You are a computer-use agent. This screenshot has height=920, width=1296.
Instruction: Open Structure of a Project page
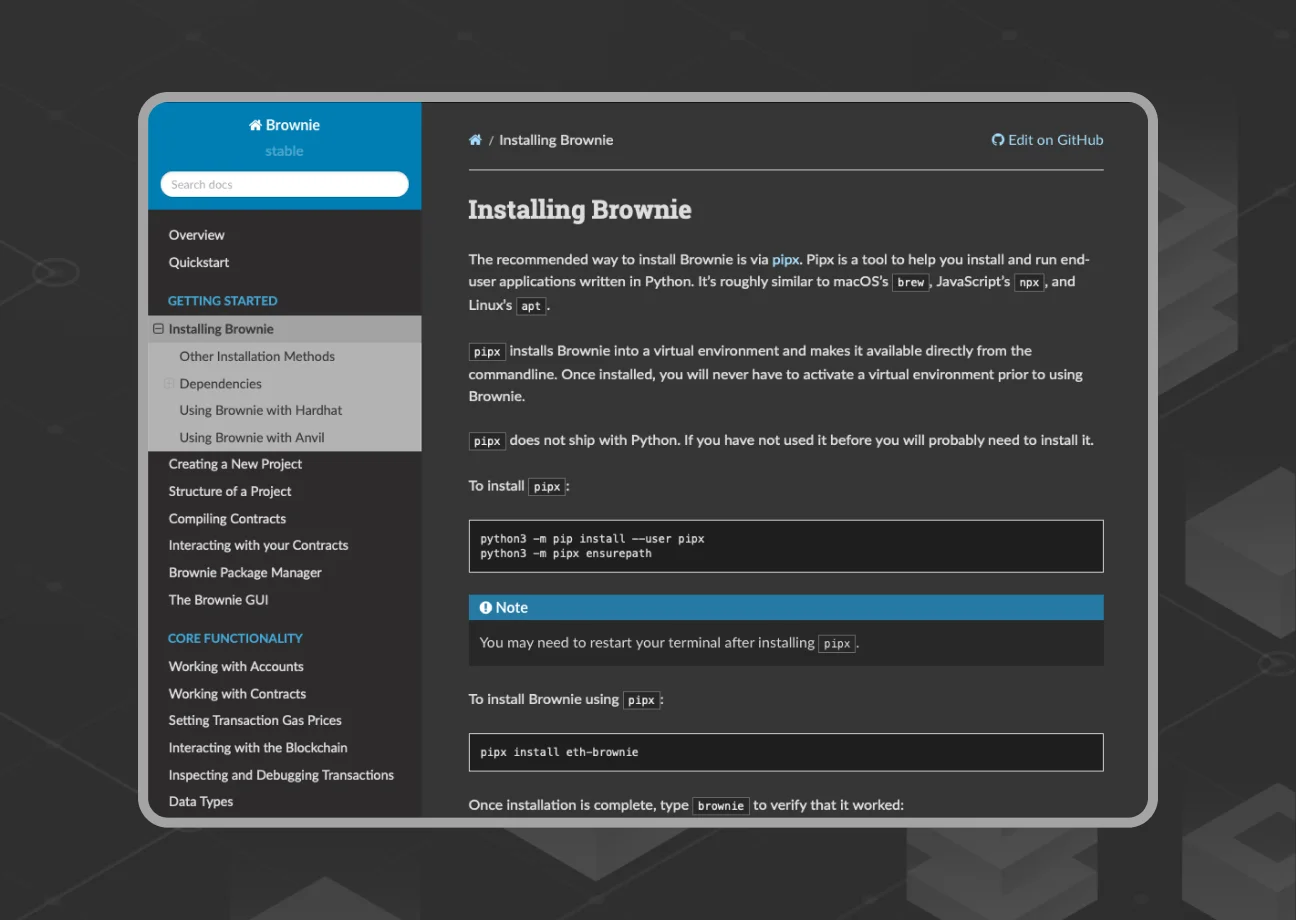[x=230, y=491]
